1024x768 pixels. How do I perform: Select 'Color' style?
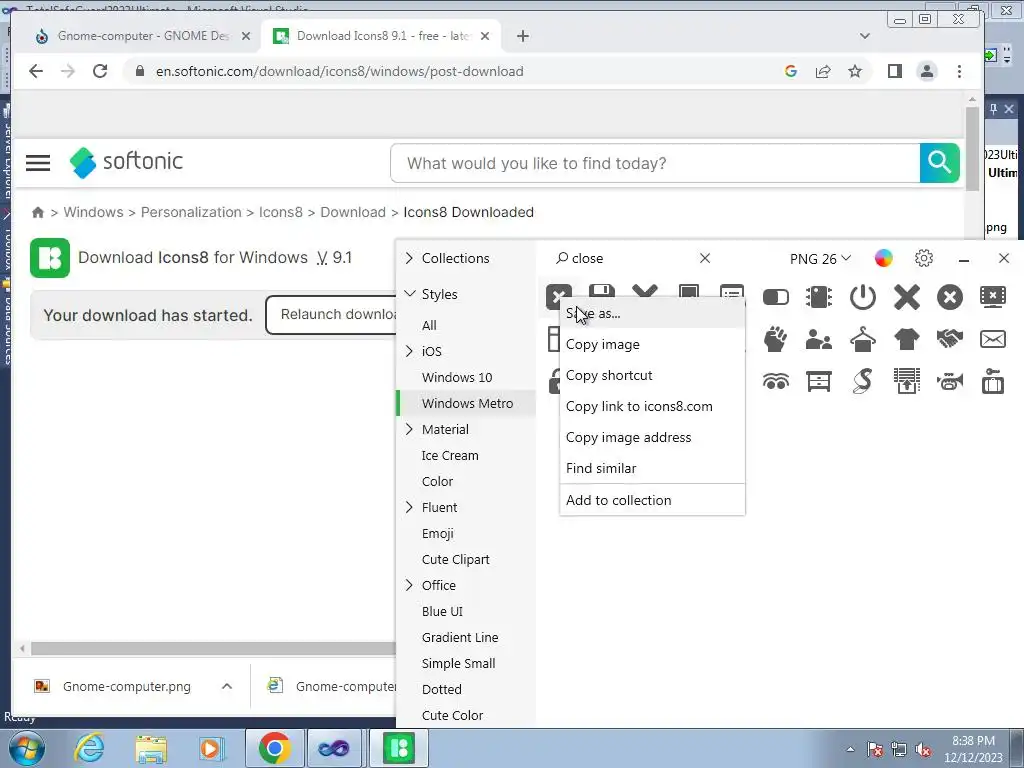438,481
